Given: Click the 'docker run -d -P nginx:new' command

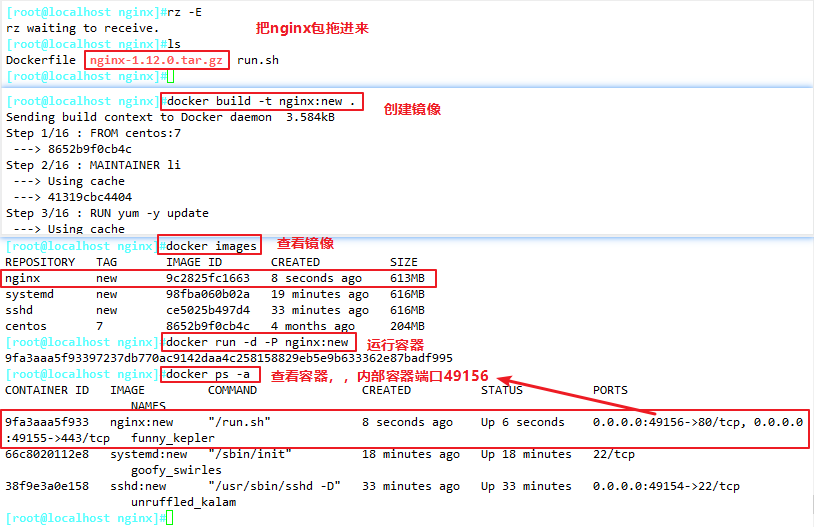Looking at the screenshot, I should point(257,343).
